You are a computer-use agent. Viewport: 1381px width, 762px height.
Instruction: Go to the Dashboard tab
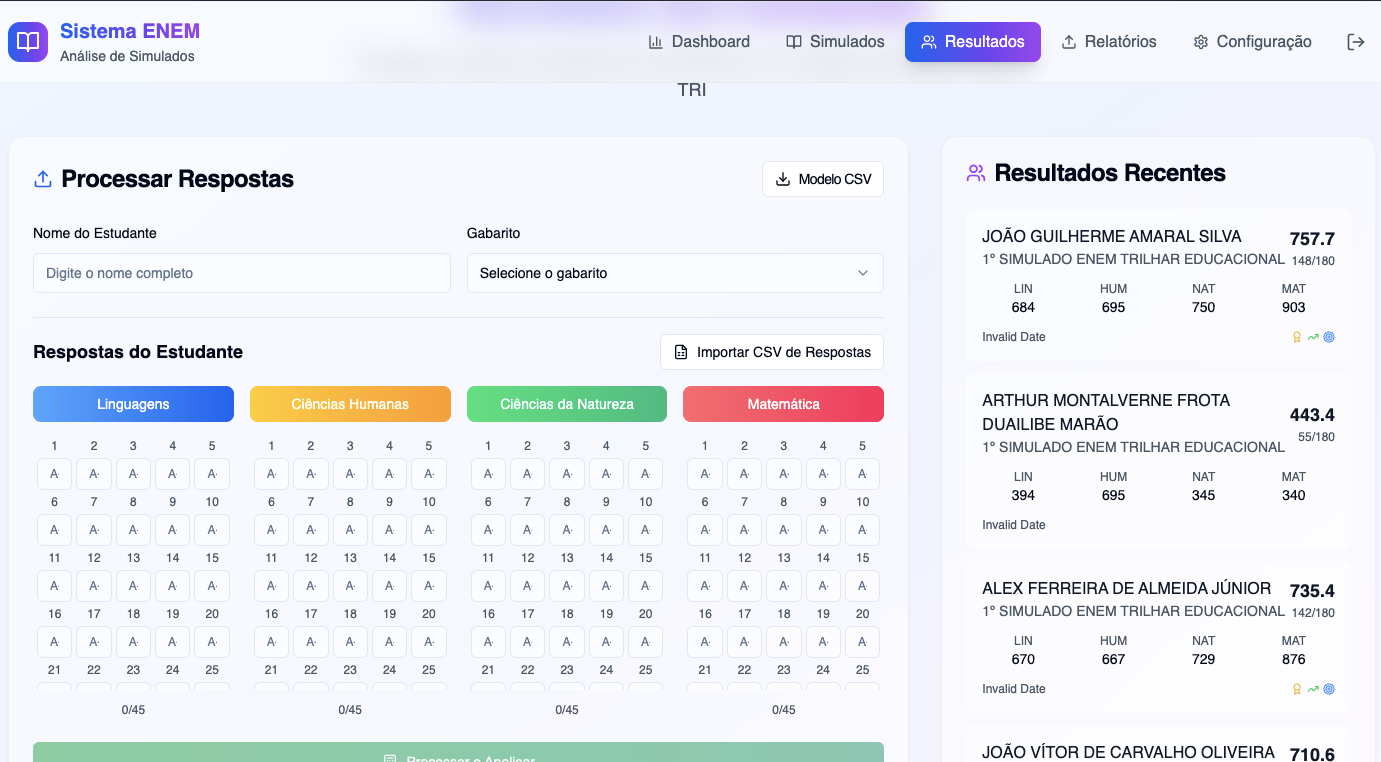click(699, 42)
